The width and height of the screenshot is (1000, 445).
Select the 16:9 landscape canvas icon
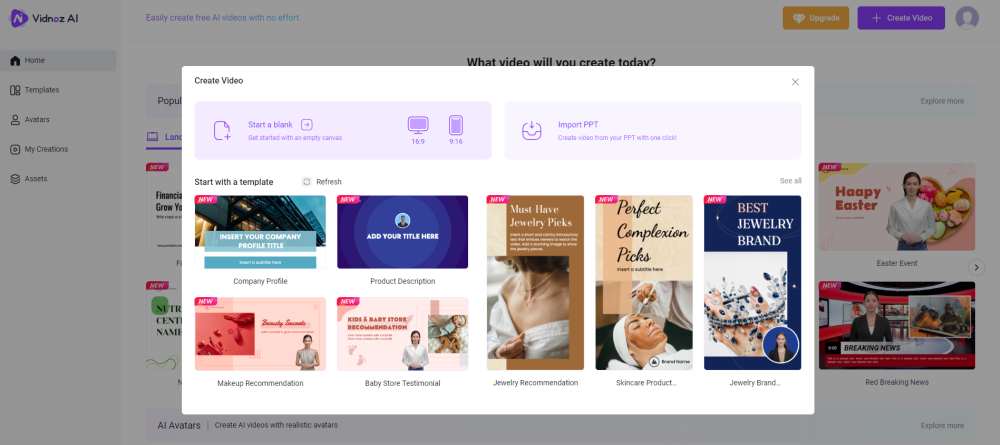418,125
